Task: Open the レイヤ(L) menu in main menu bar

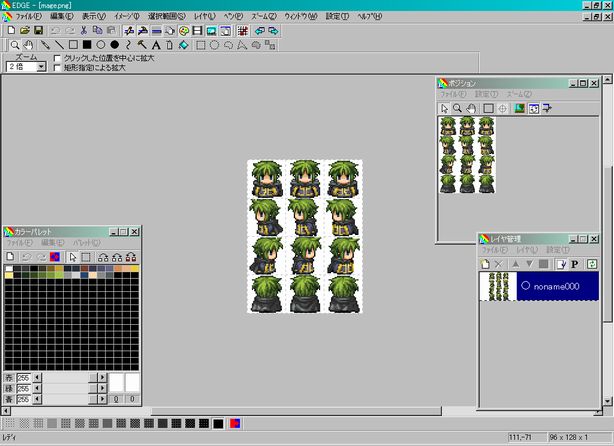Action: [205, 16]
